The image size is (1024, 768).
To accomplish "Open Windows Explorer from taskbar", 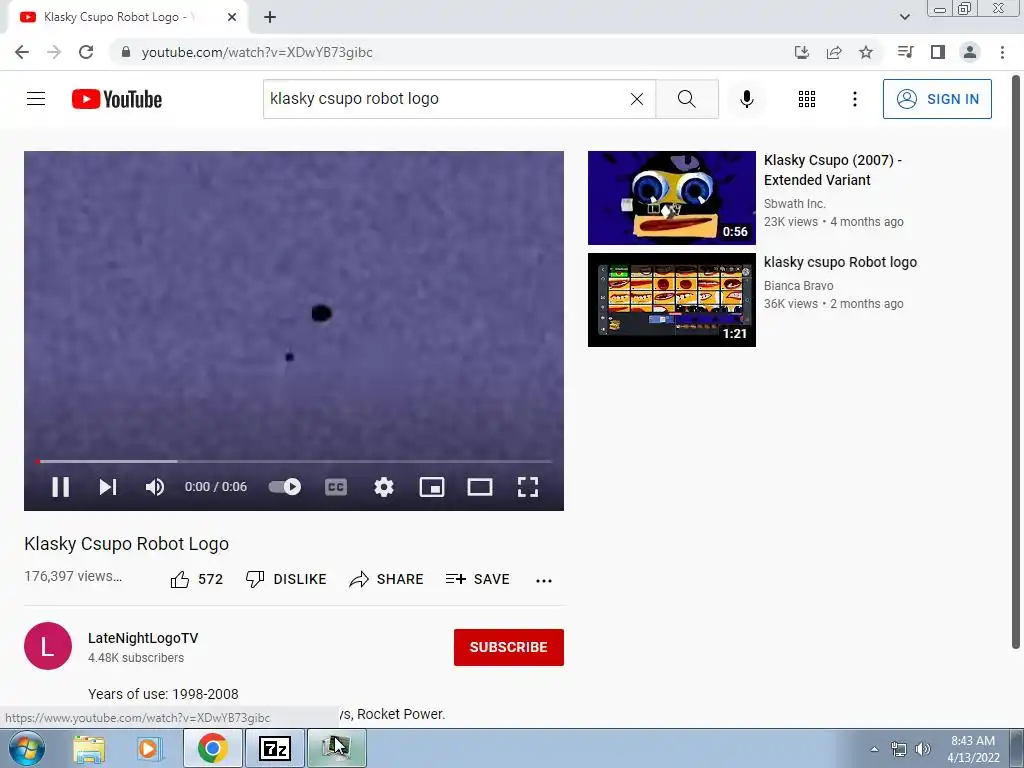I will (89, 749).
